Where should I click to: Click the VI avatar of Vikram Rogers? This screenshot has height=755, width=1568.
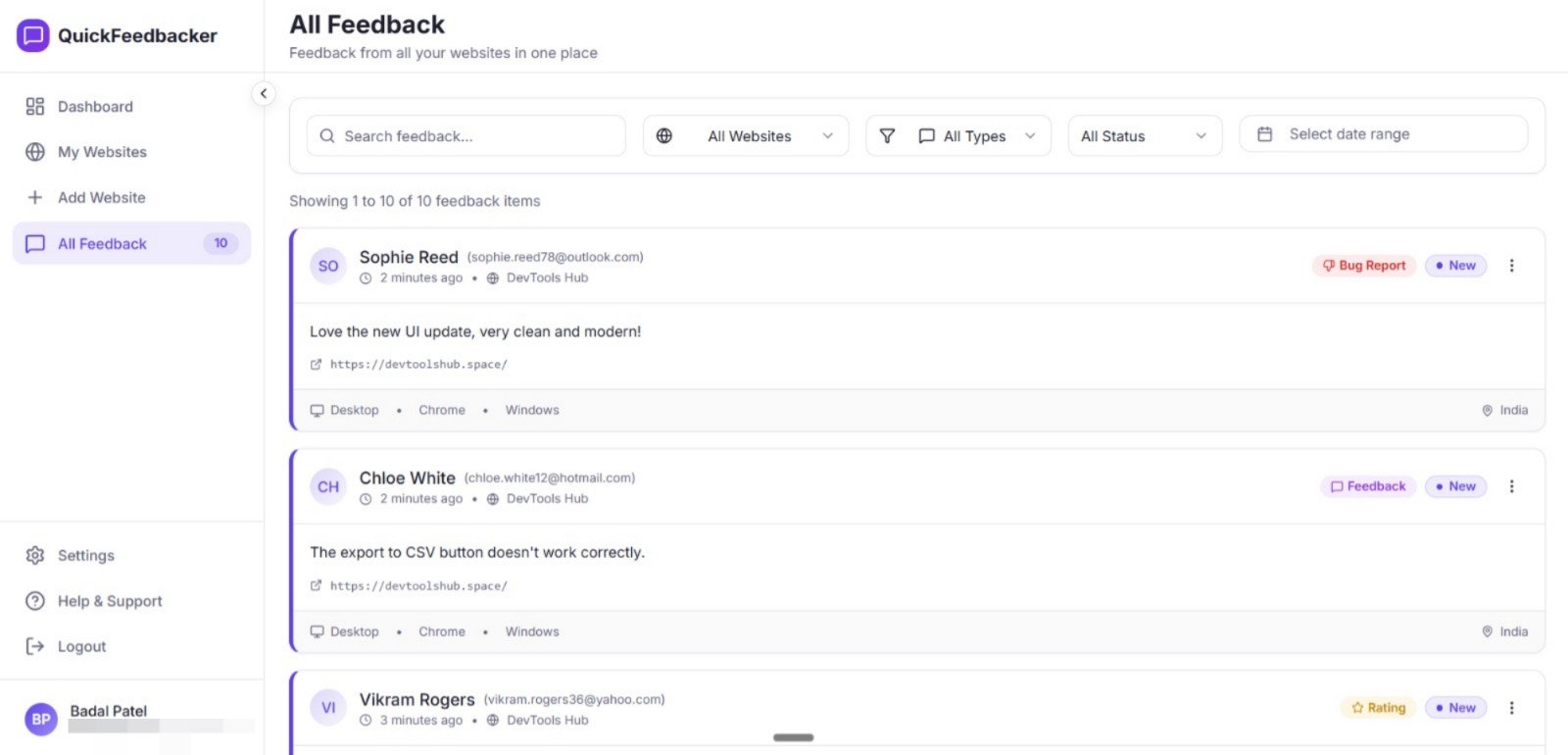click(328, 708)
